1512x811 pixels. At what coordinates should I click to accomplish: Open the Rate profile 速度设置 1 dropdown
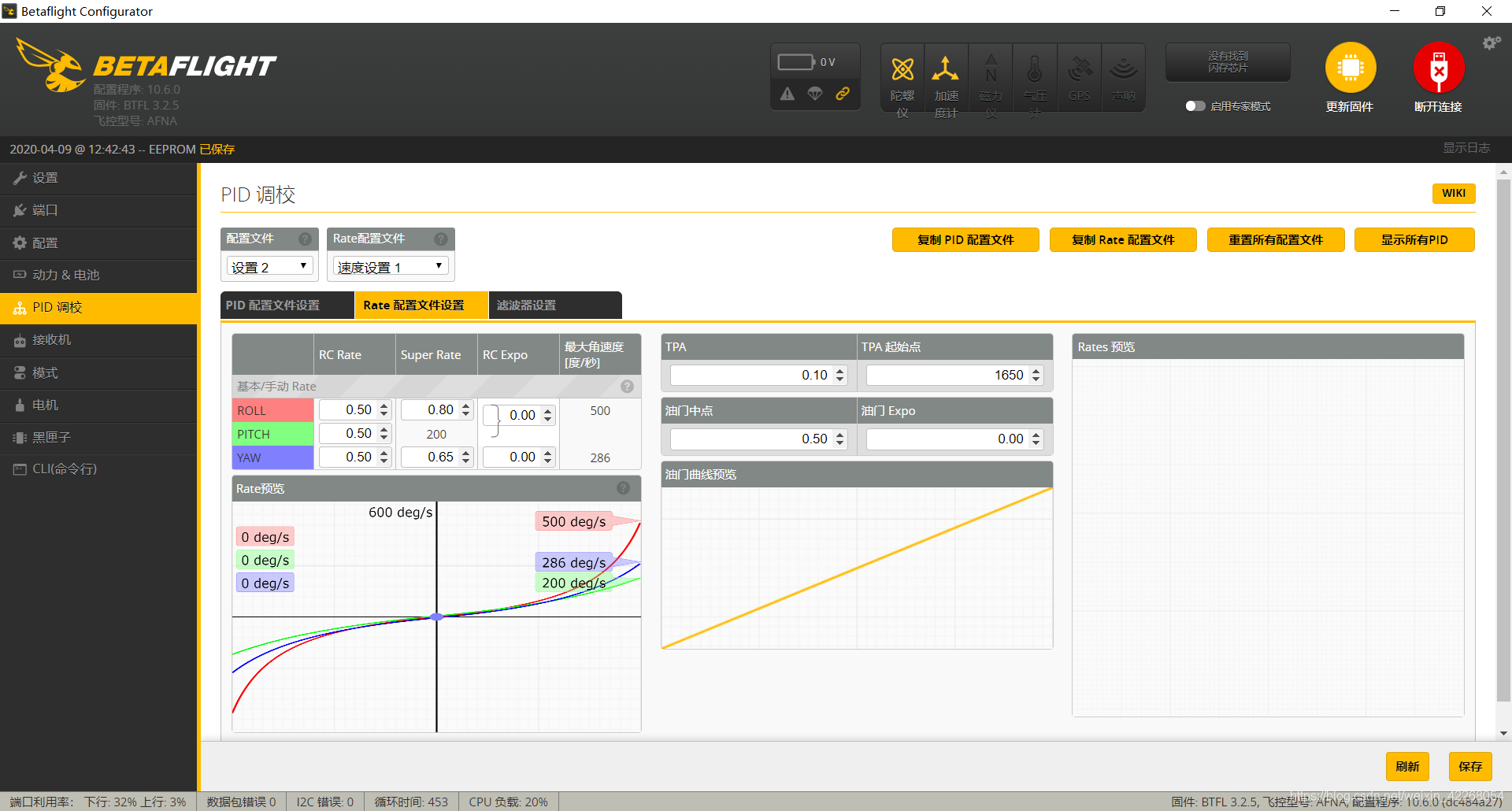click(391, 267)
